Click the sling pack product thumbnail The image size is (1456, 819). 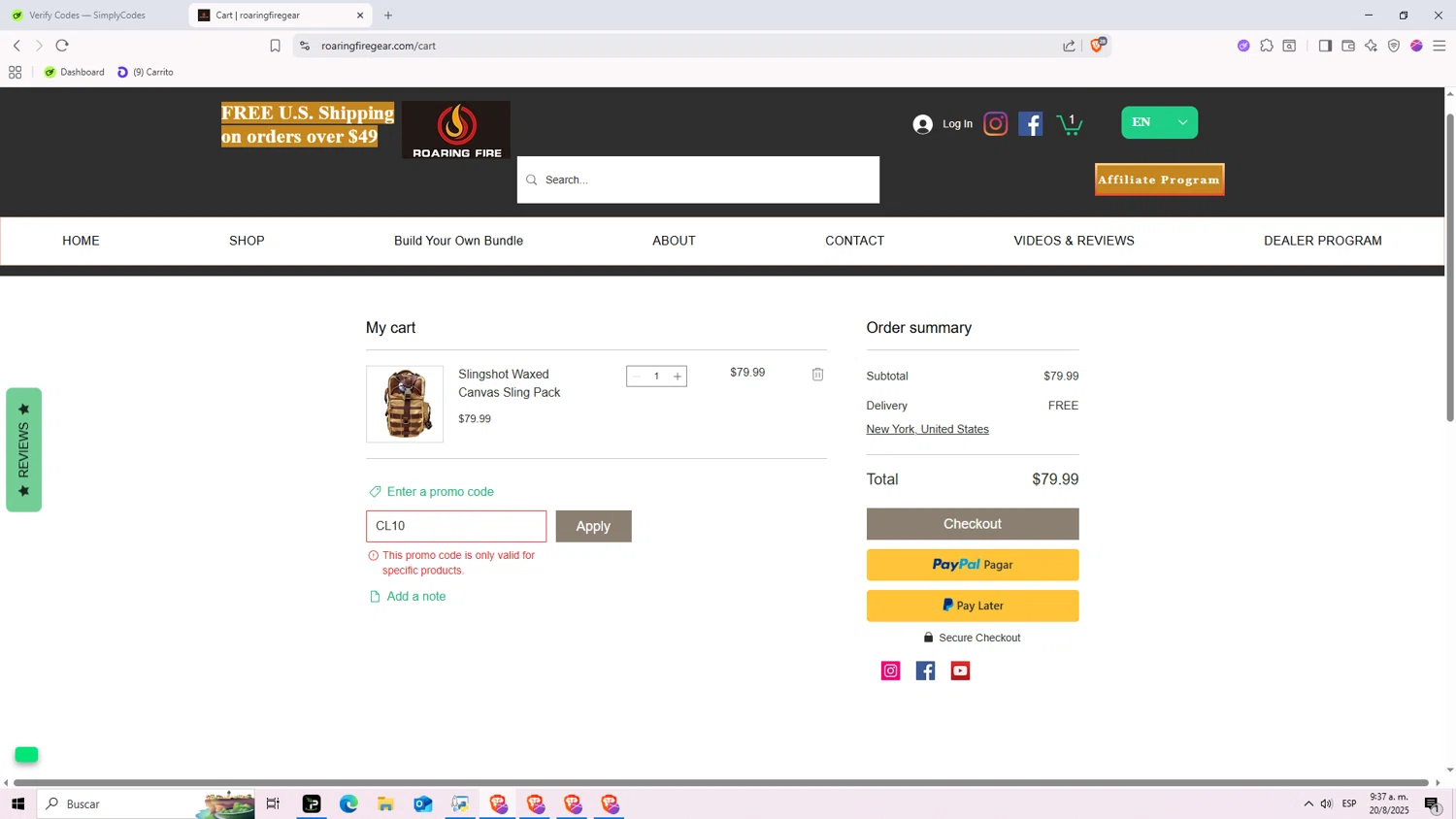tap(405, 404)
